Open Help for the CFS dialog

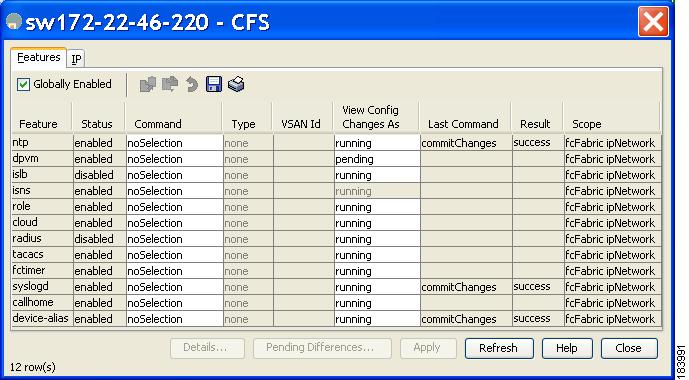coord(567,348)
